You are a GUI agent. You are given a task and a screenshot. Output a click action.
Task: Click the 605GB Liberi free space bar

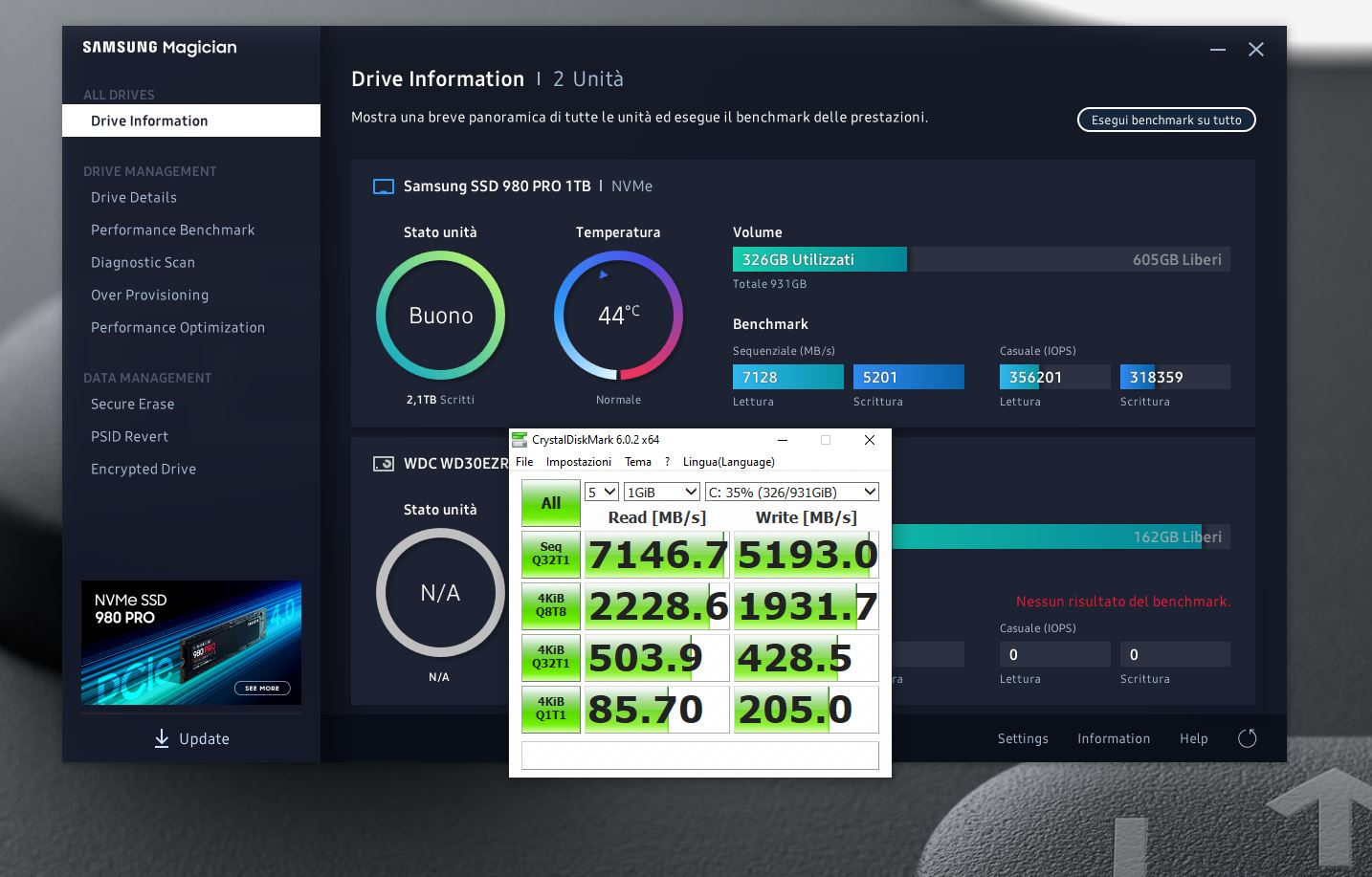click(1071, 259)
